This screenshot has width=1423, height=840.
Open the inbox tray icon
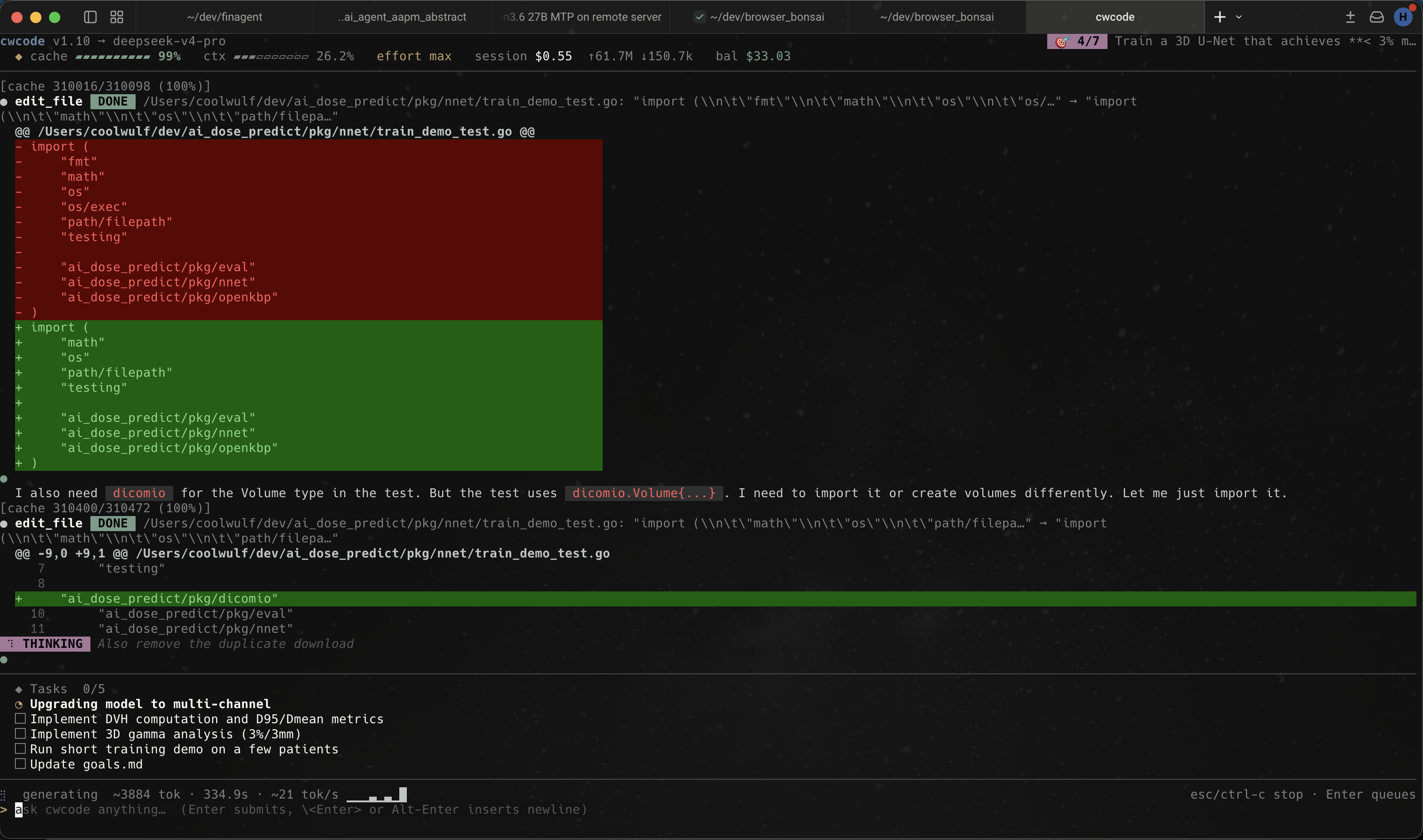pos(1376,17)
